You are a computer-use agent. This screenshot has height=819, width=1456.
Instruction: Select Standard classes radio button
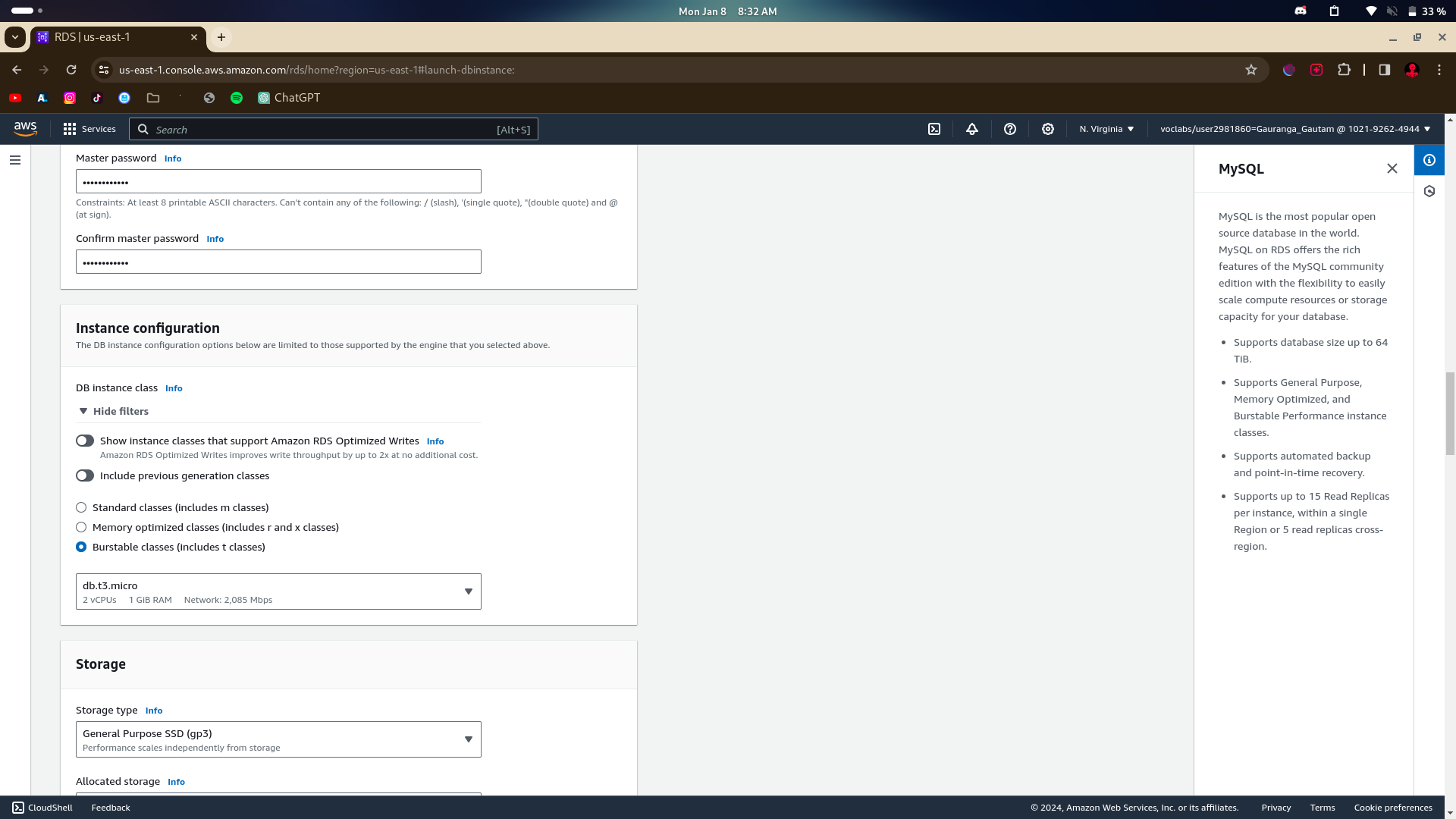click(81, 507)
